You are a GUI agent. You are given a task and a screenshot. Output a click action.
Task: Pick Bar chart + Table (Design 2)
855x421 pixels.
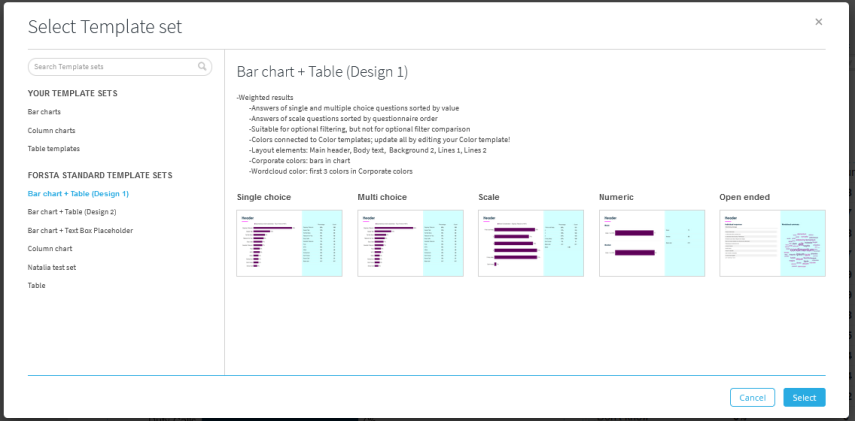(x=72, y=212)
